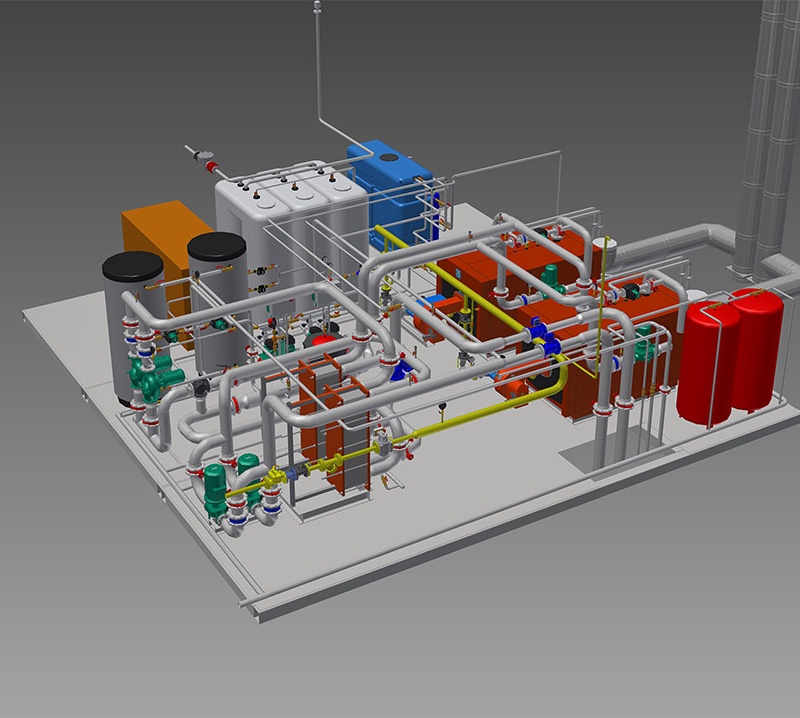The width and height of the screenshot is (800, 718).
Task: Select the thin vertical vent pipe at top
Action: 317,60
